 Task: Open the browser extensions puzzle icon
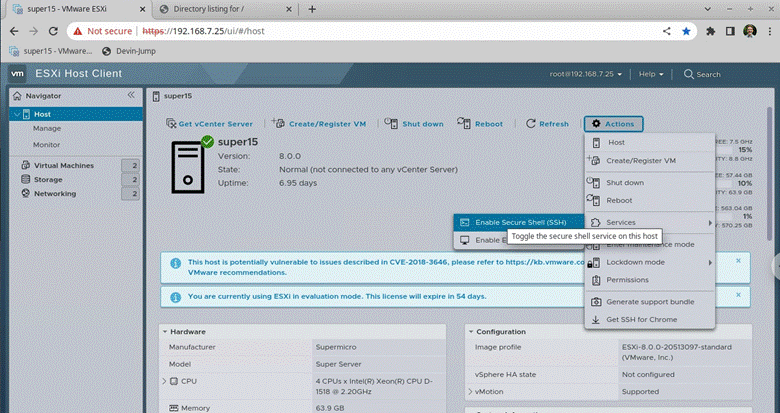tap(710, 31)
